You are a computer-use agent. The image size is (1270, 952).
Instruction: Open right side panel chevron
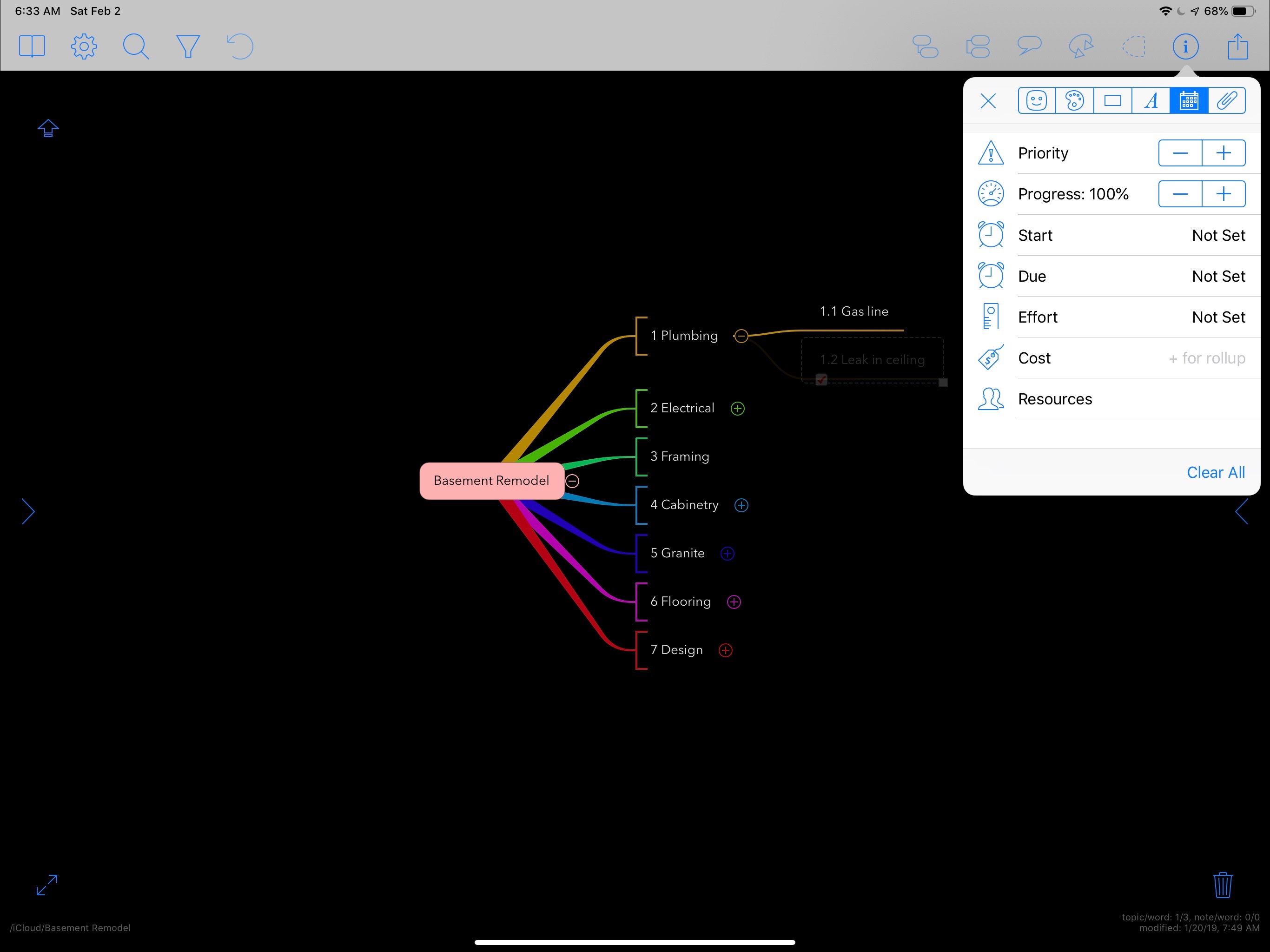[x=1241, y=511]
